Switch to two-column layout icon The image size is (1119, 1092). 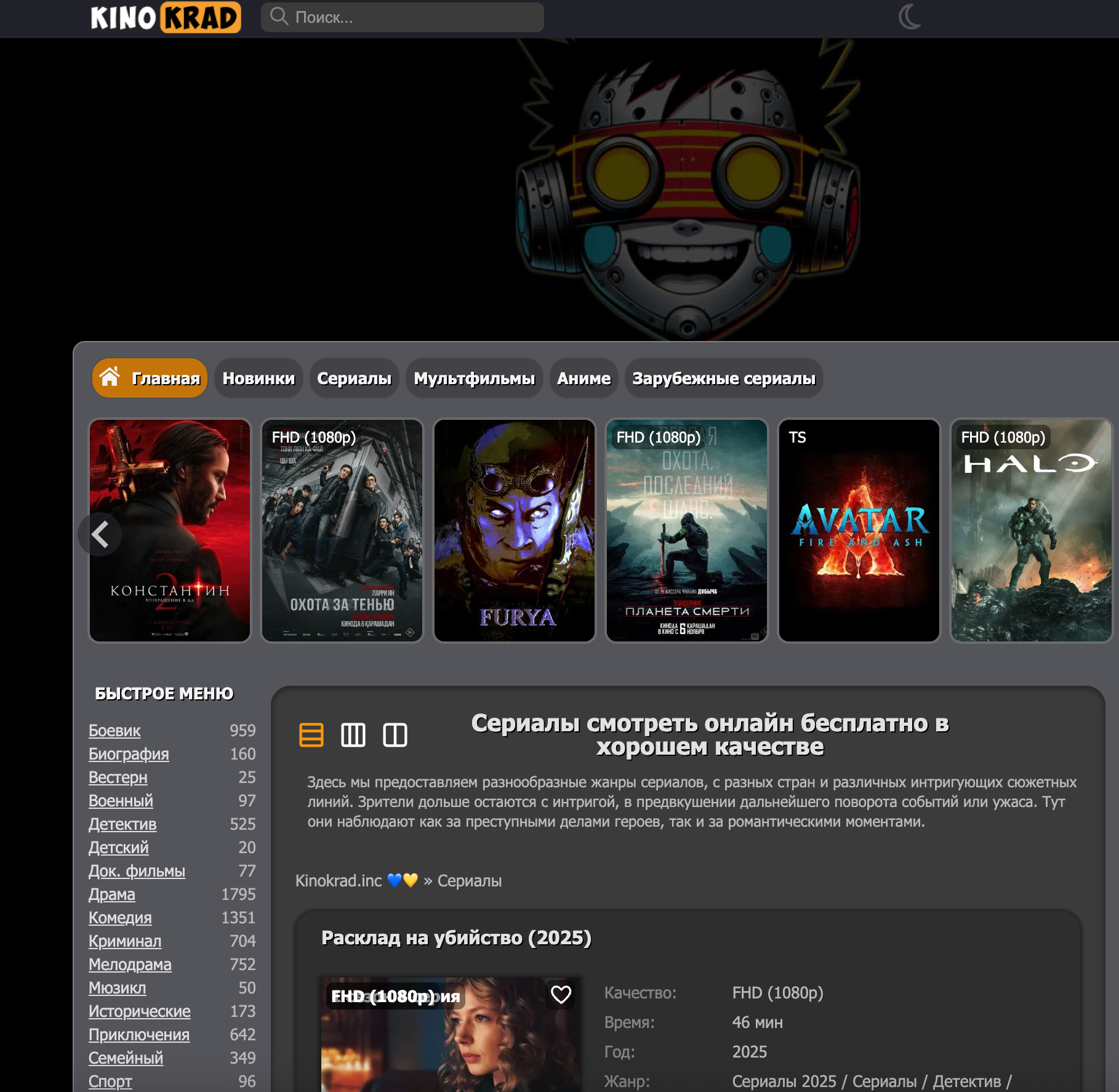395,734
